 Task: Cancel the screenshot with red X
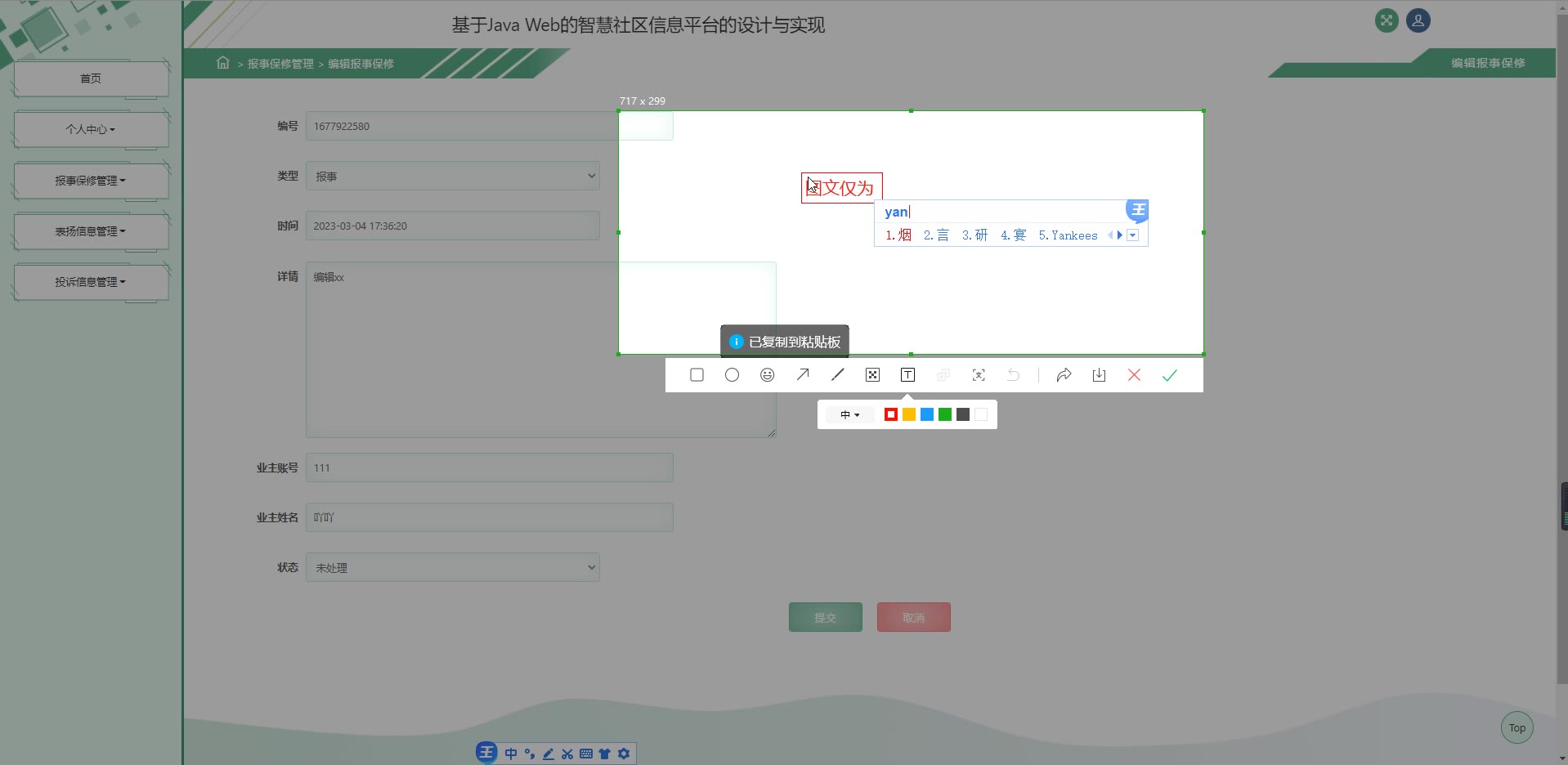coord(1134,375)
